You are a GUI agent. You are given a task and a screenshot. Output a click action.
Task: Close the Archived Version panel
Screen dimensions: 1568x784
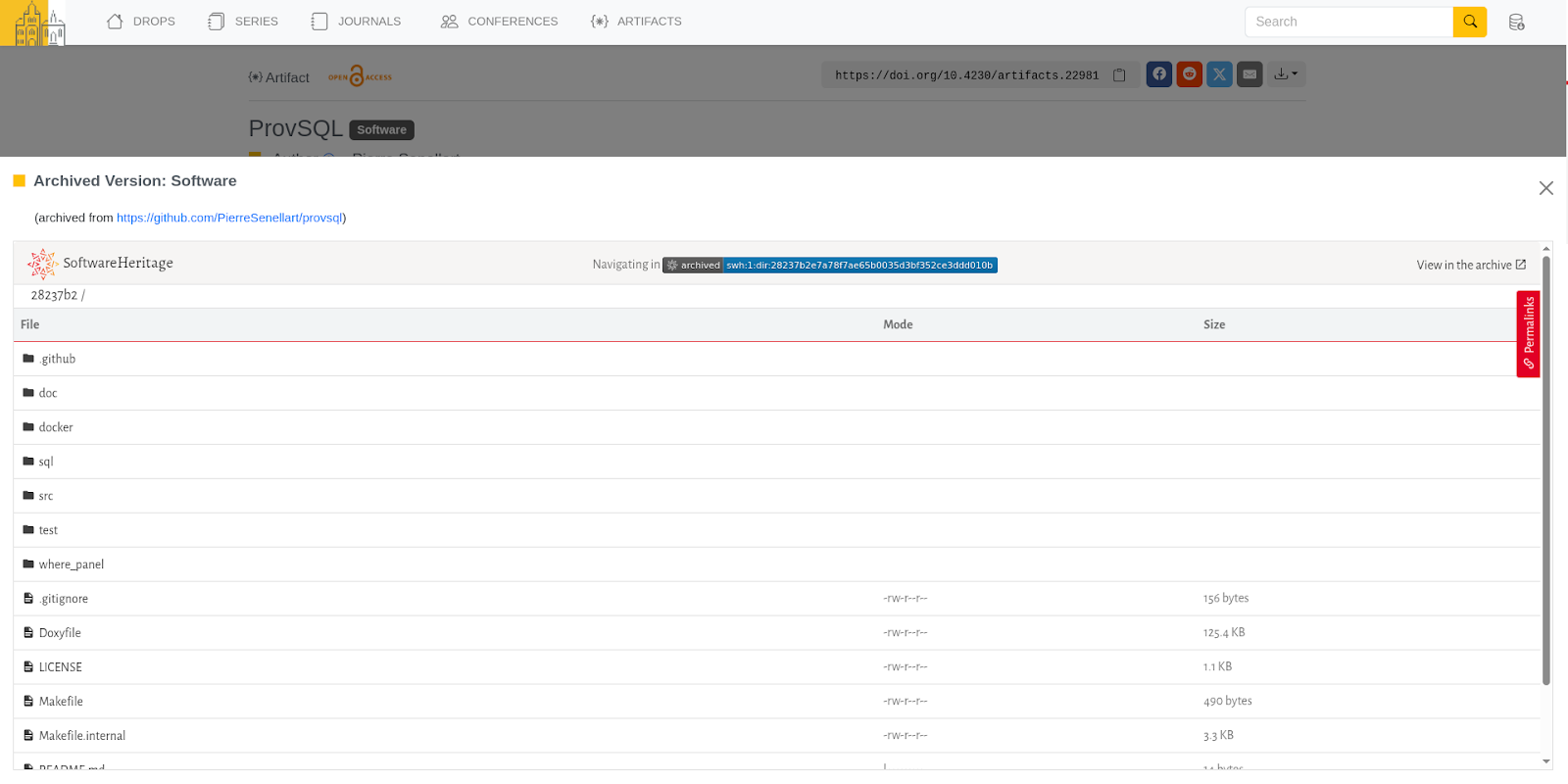click(1545, 188)
